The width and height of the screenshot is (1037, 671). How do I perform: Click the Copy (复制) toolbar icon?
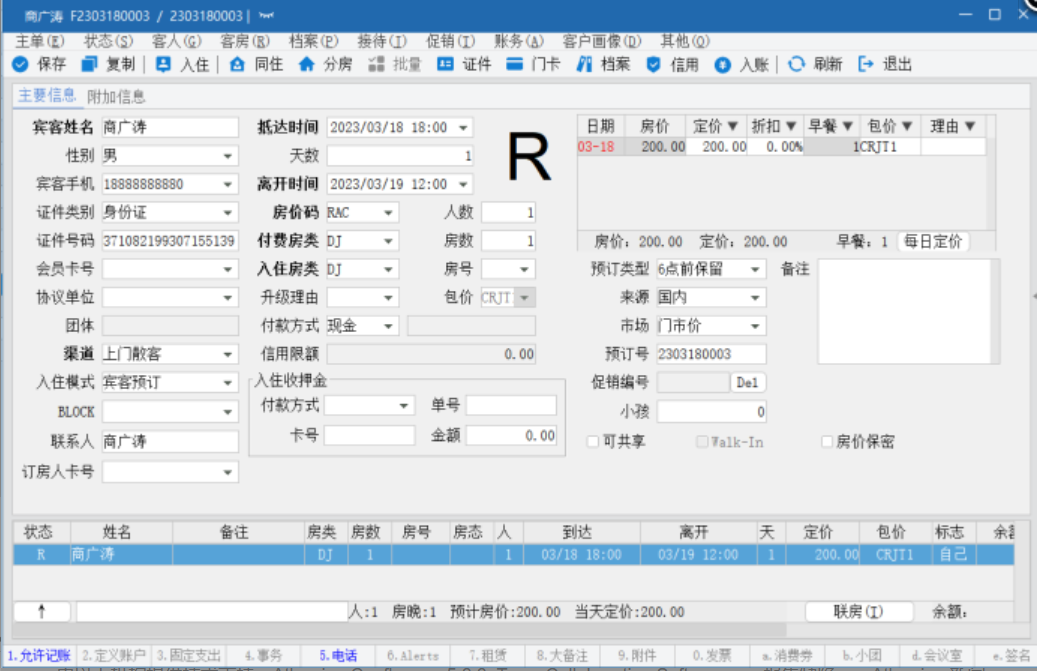tap(89, 64)
